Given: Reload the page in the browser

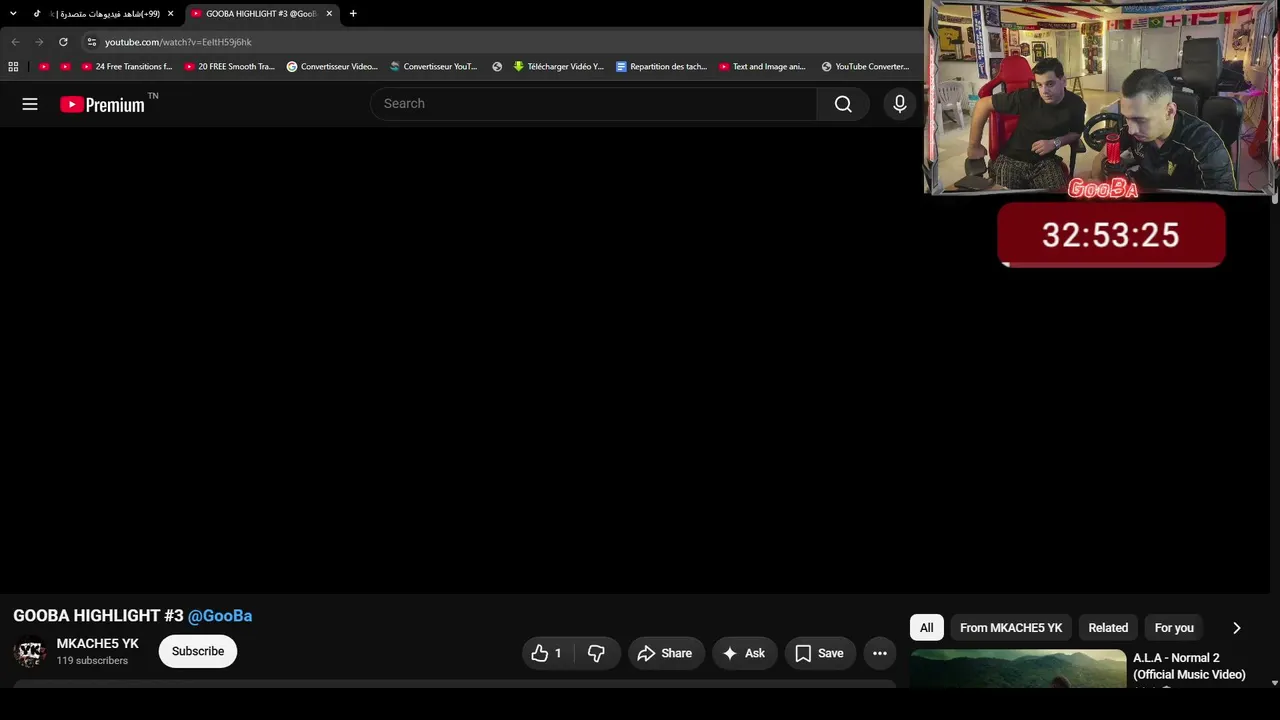Looking at the screenshot, I should click(x=63, y=42).
